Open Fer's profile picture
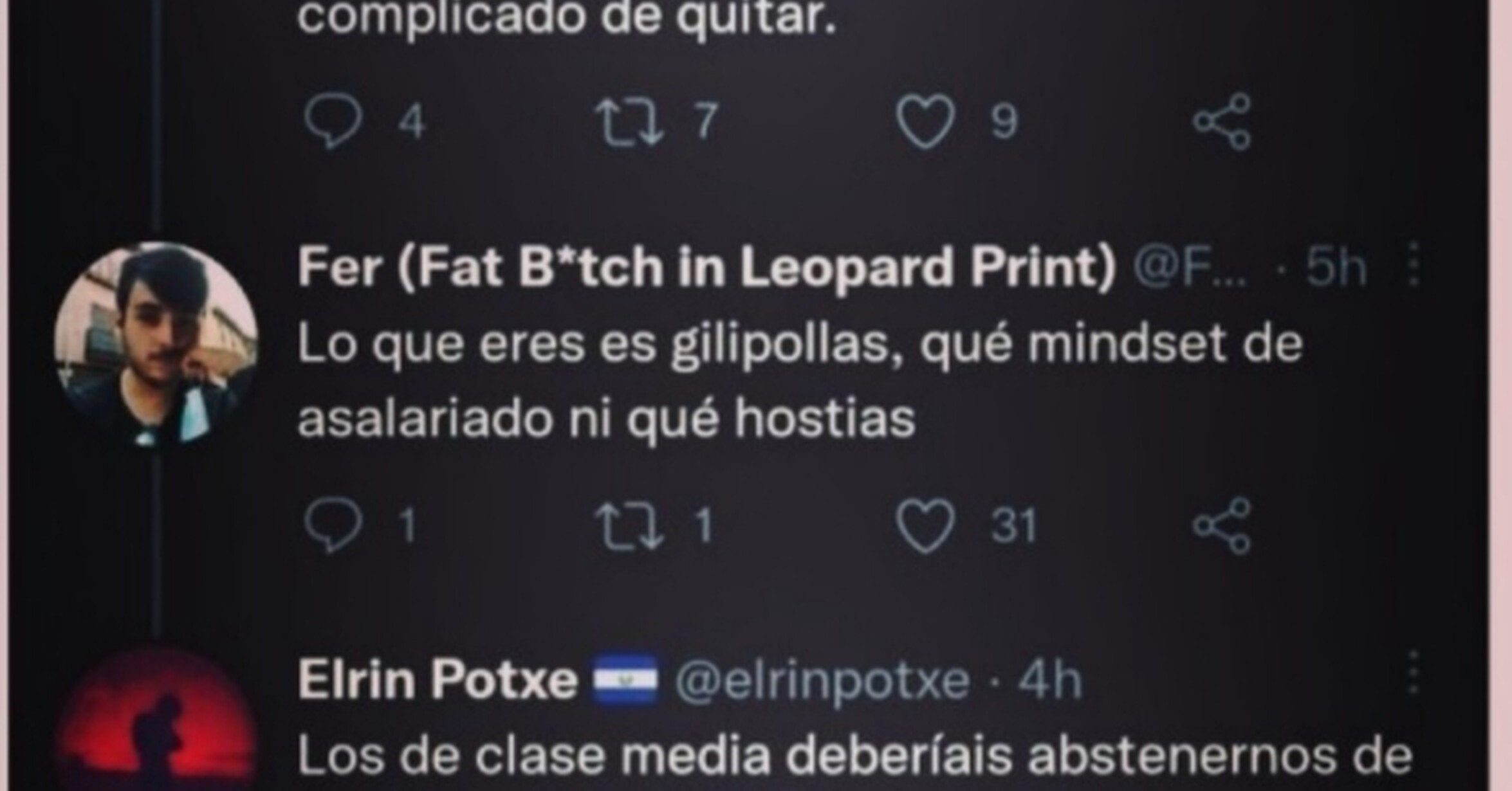The width and height of the screenshot is (1512, 791). pos(156,343)
